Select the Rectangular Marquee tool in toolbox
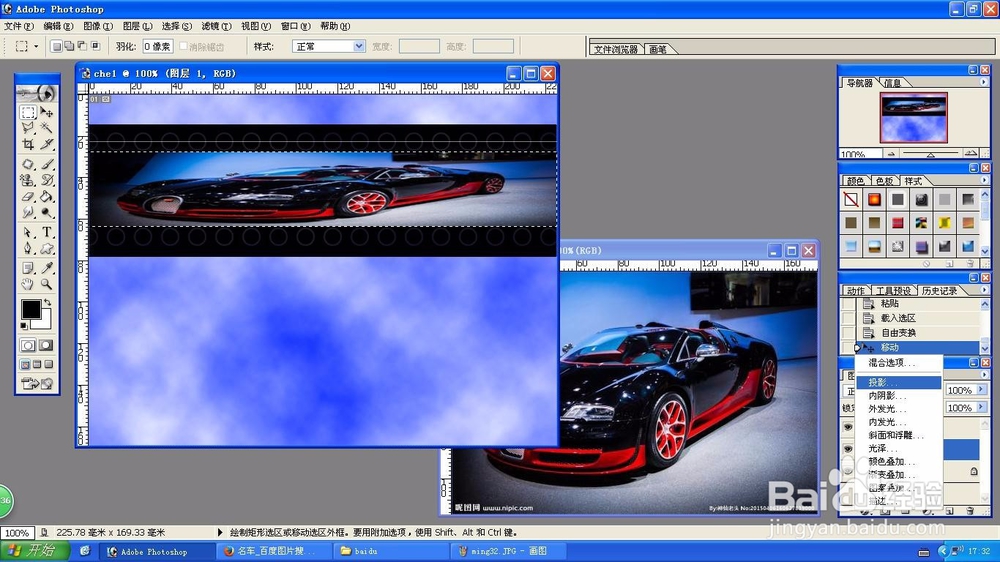Viewport: 1000px width, 562px height. [x=28, y=113]
